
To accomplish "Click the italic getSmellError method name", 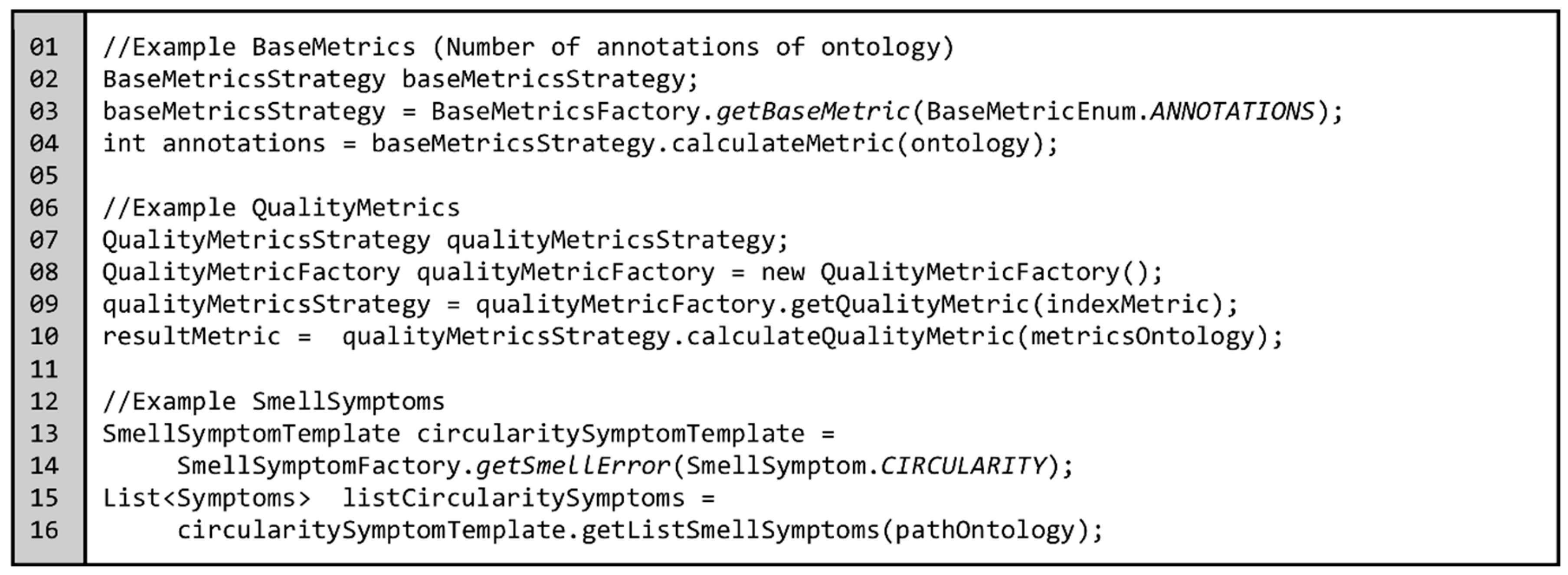I will point(572,466).
